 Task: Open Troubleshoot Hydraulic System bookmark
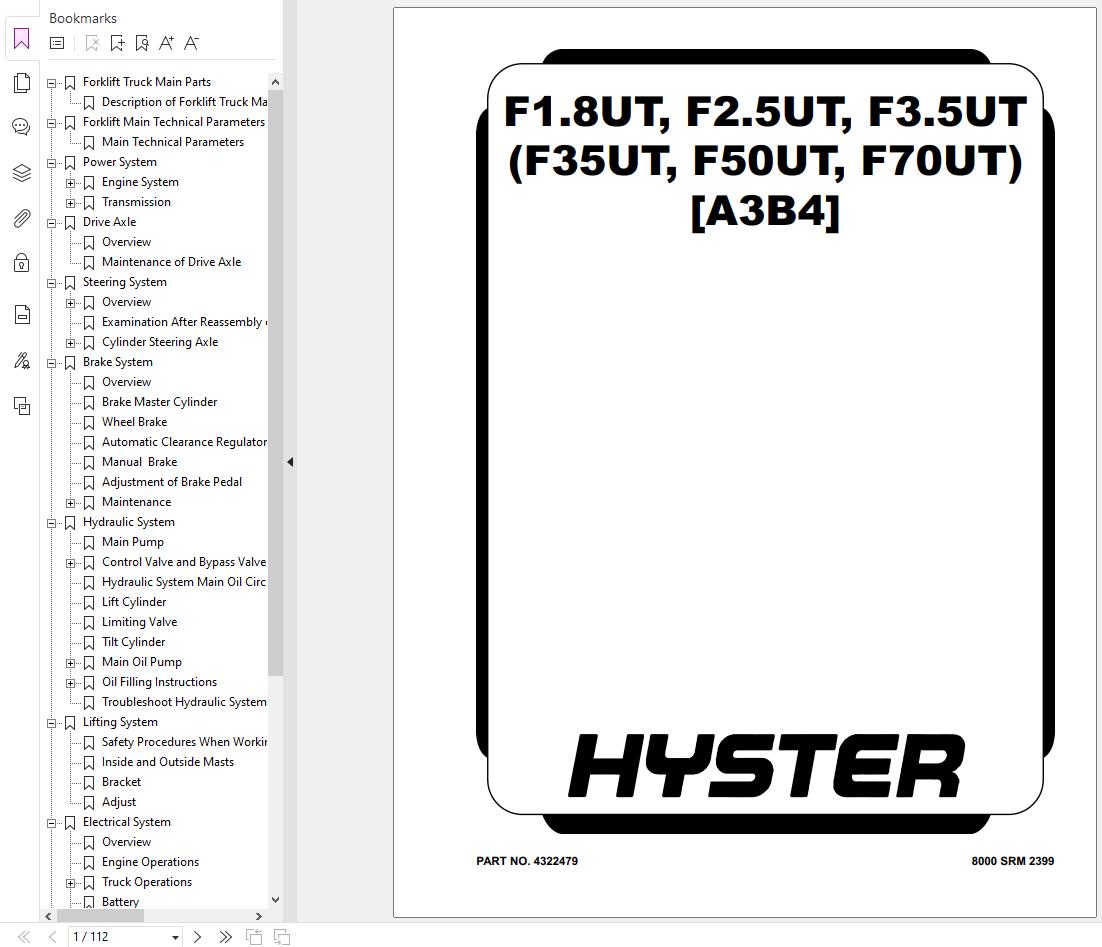(x=184, y=702)
